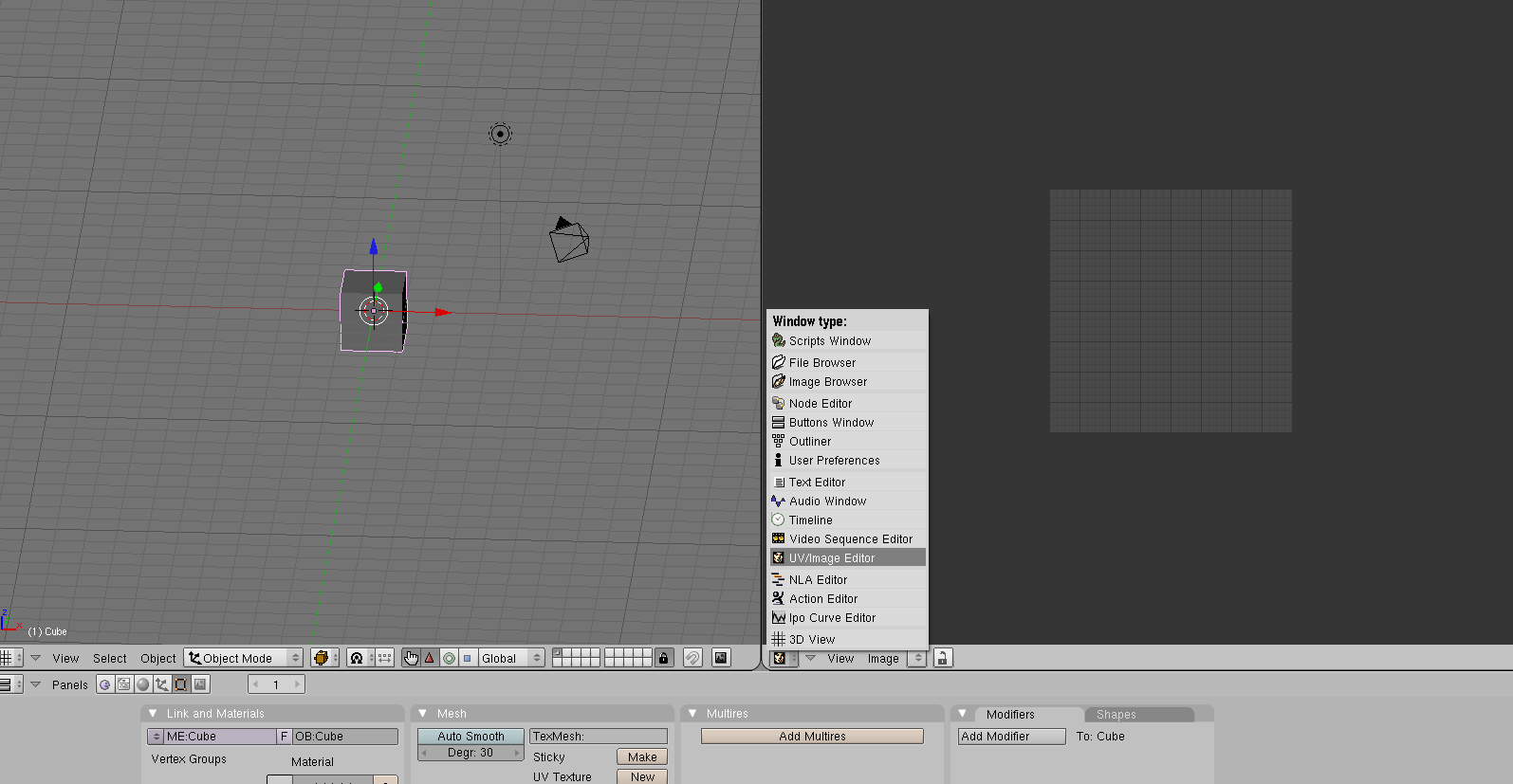Click the render preview image icon
This screenshot has height=784, width=1513.
click(721, 658)
